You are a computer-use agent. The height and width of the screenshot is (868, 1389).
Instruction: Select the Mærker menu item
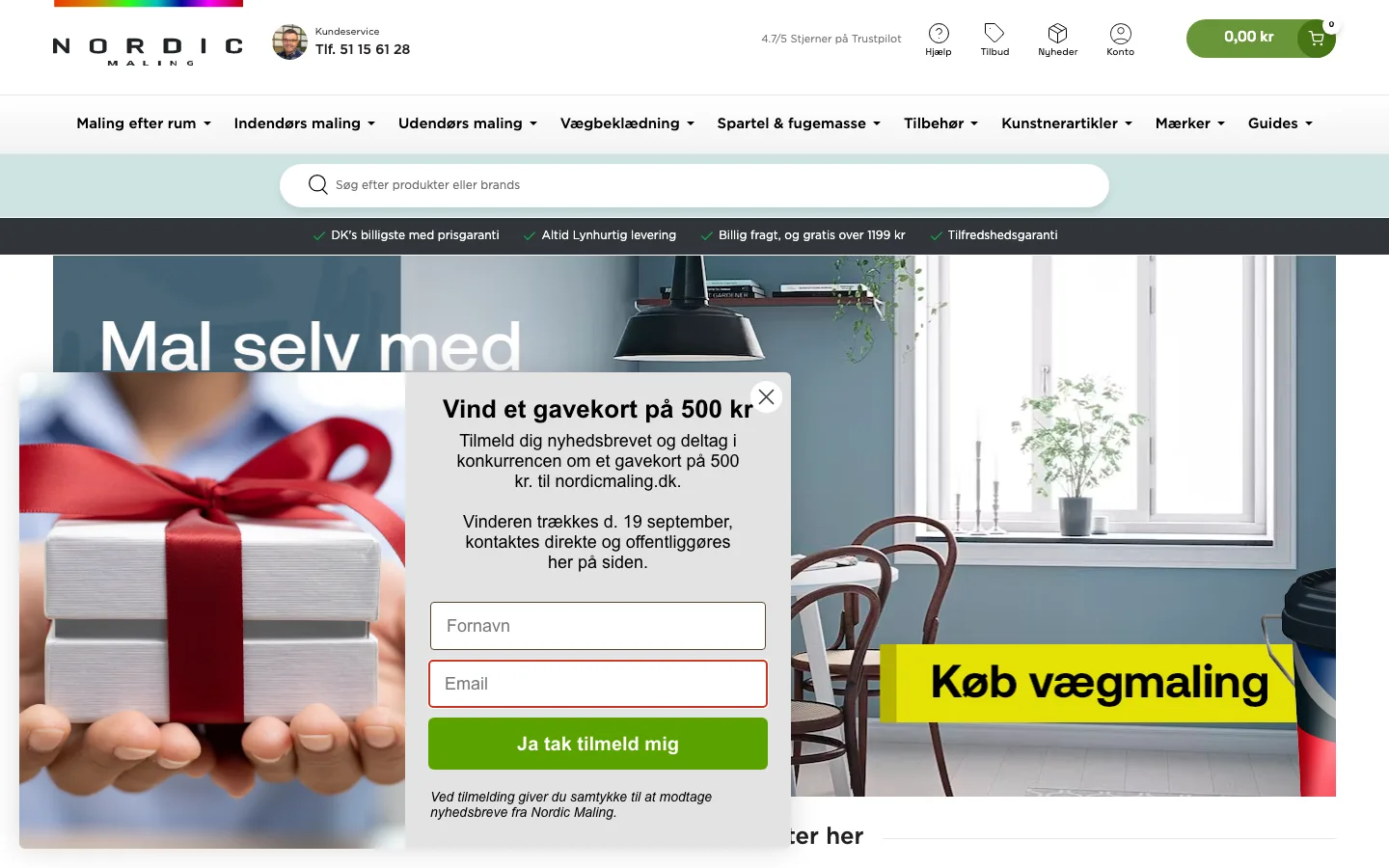tap(1189, 123)
